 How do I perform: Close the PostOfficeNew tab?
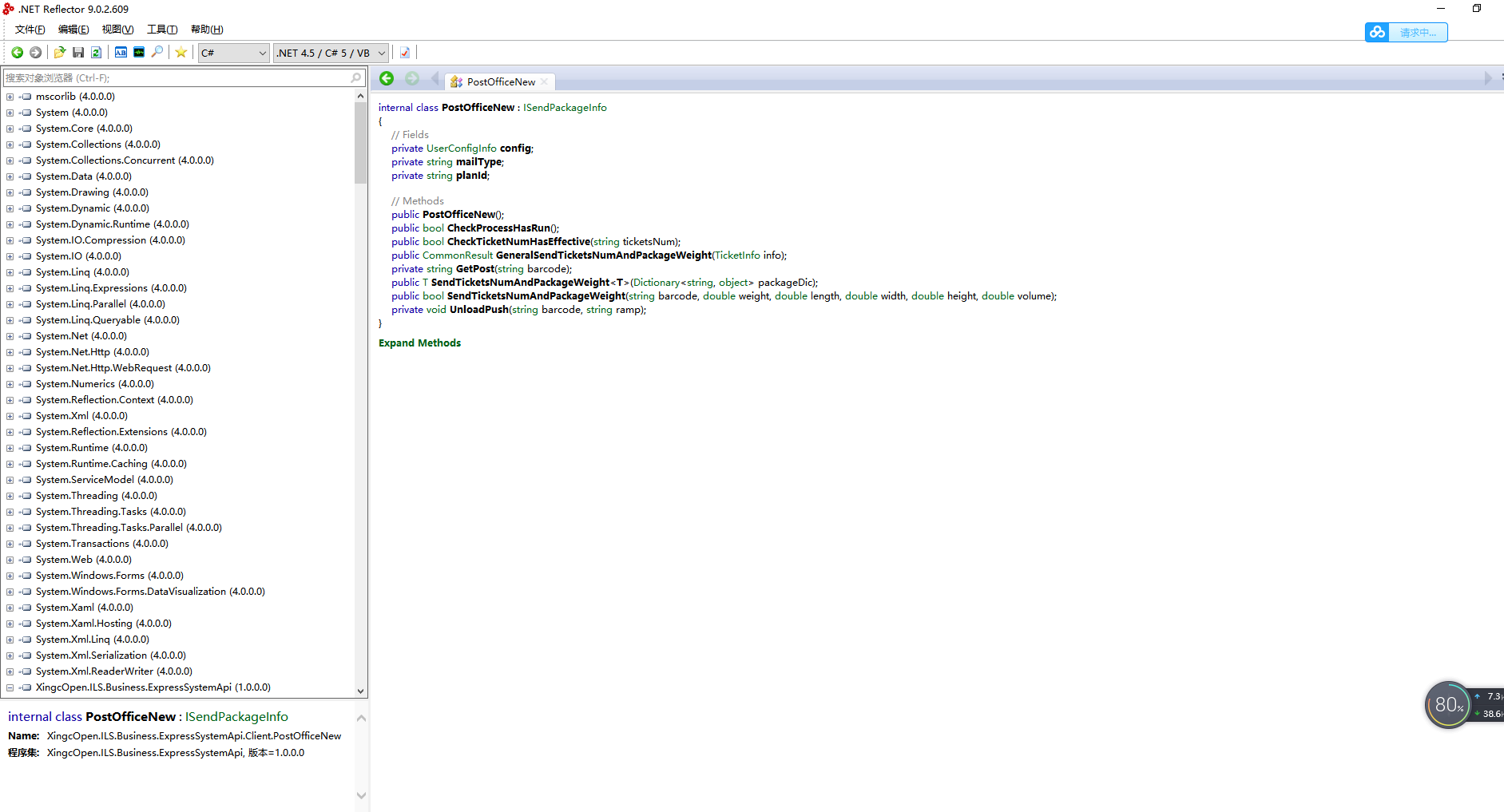544,81
